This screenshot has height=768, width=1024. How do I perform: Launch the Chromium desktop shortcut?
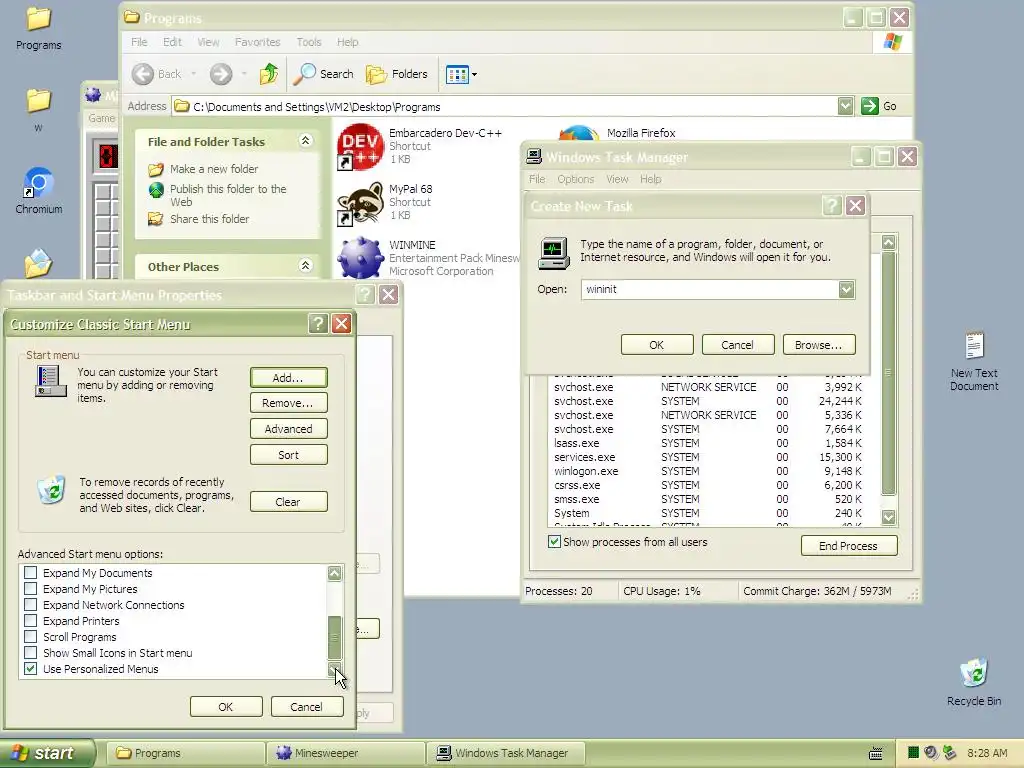pos(39,191)
